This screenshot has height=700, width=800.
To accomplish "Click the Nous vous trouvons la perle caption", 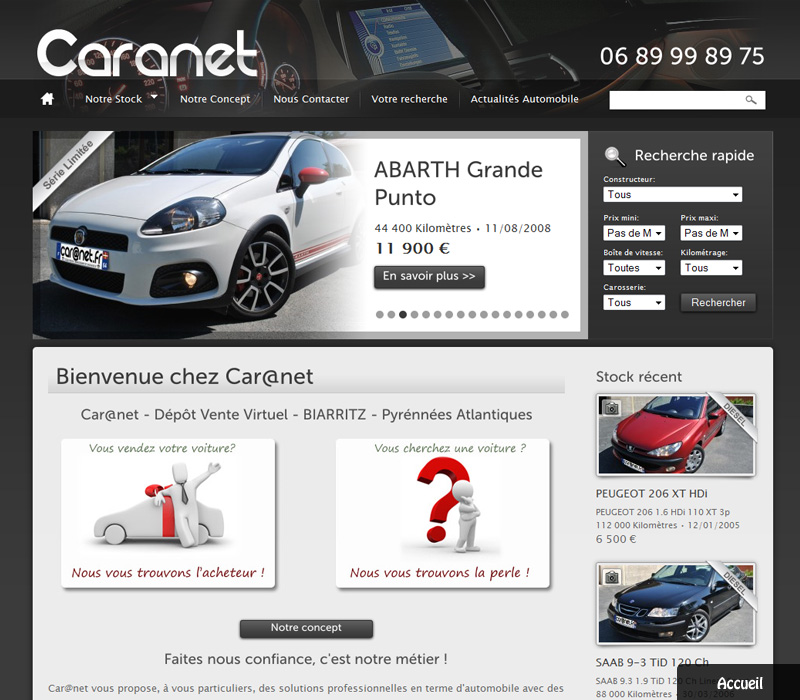I will tap(440, 573).
